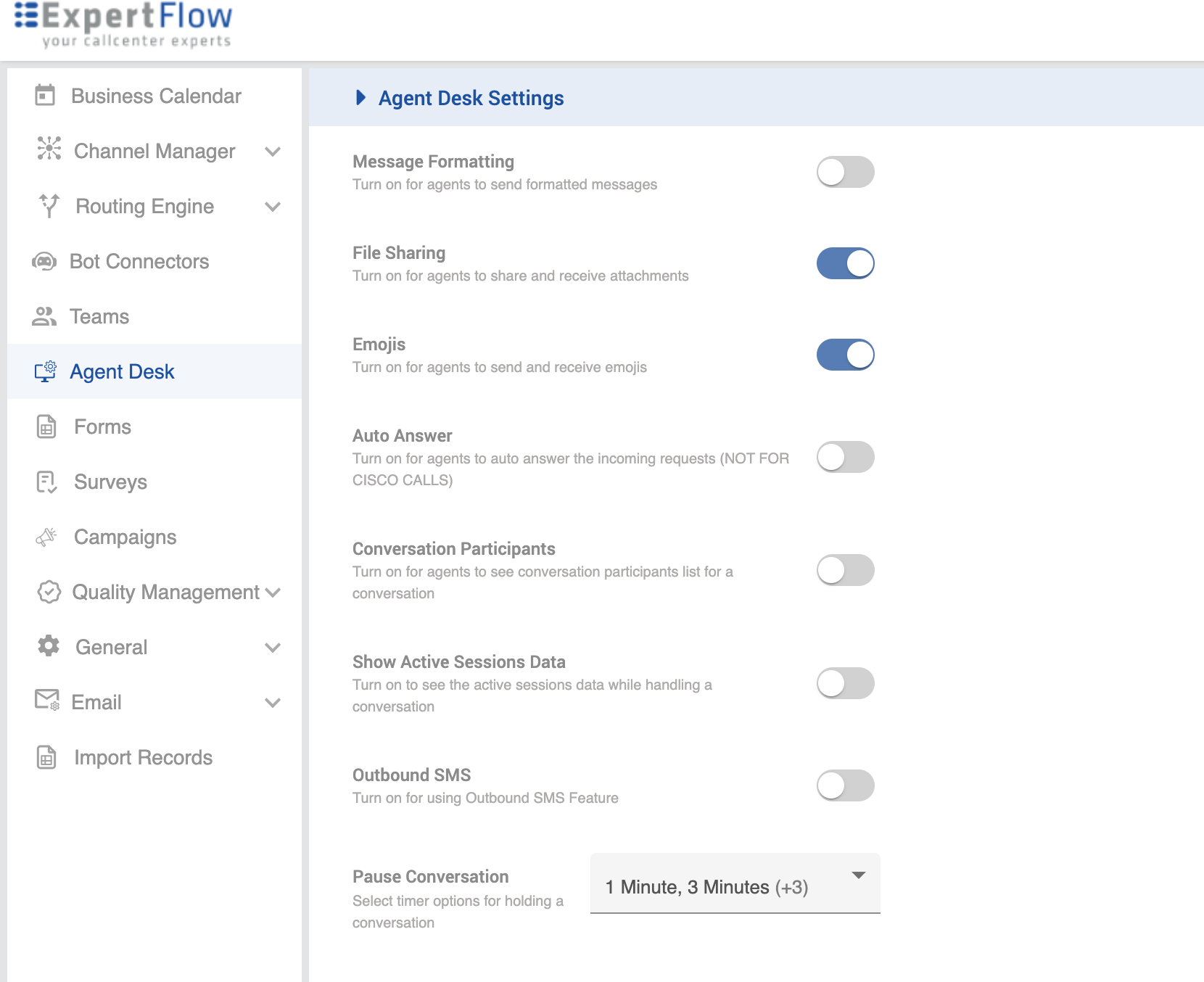This screenshot has height=982, width=1204.
Task: Select the Teams people icon
Action: tap(44, 316)
